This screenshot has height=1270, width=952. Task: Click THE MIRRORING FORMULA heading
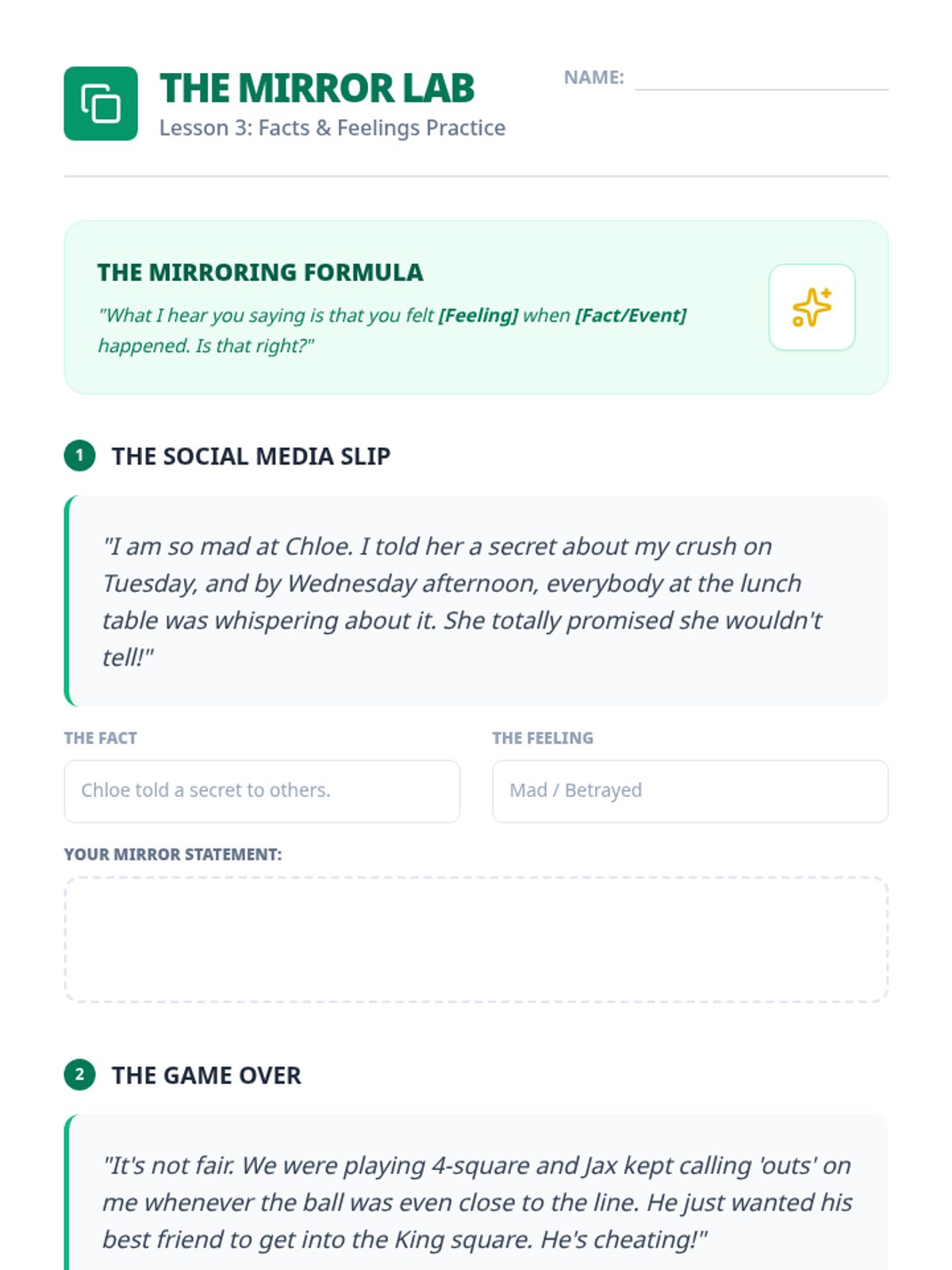(x=260, y=272)
